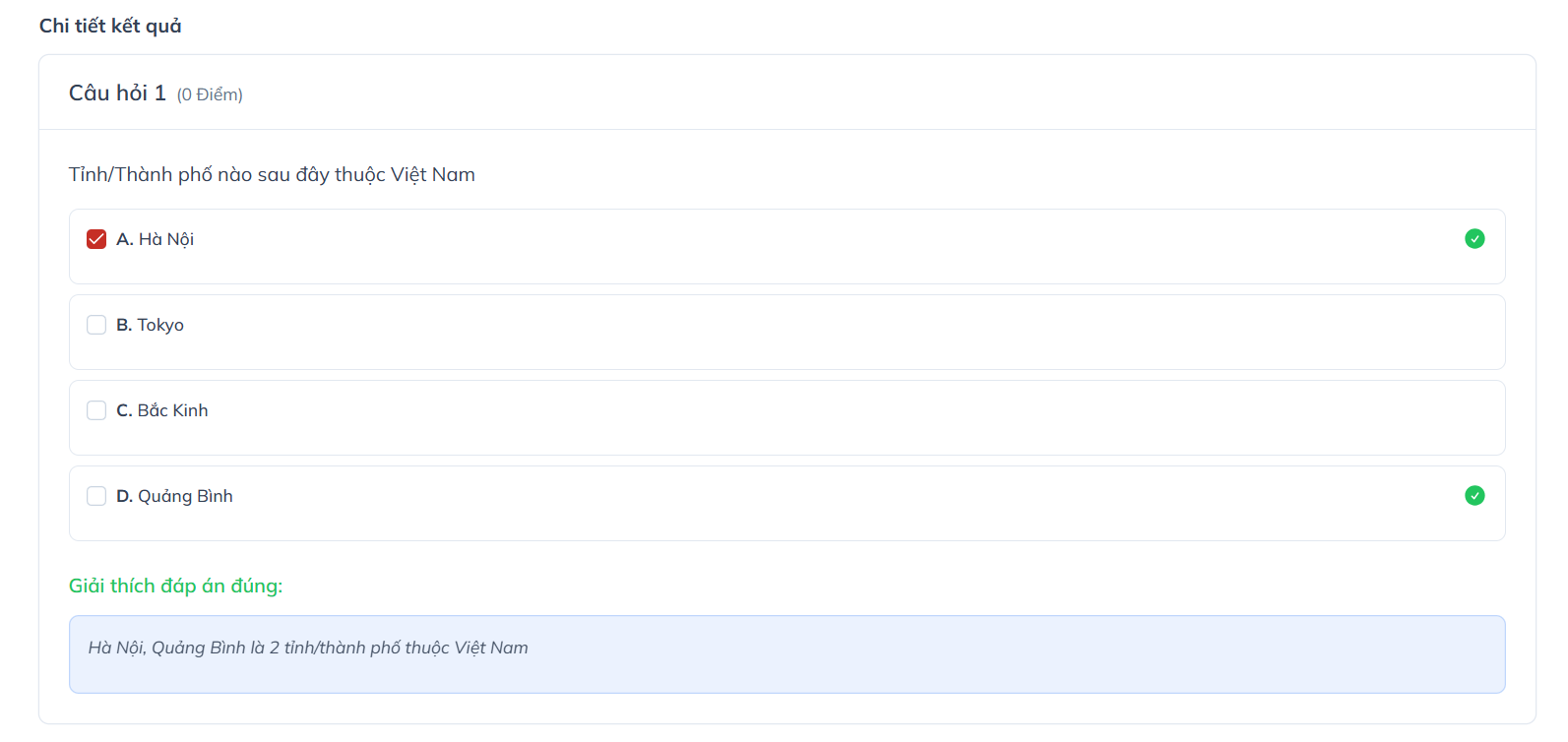1568x742 pixels.
Task: Enable the Bắc Kinh checkbox
Action: (96, 410)
